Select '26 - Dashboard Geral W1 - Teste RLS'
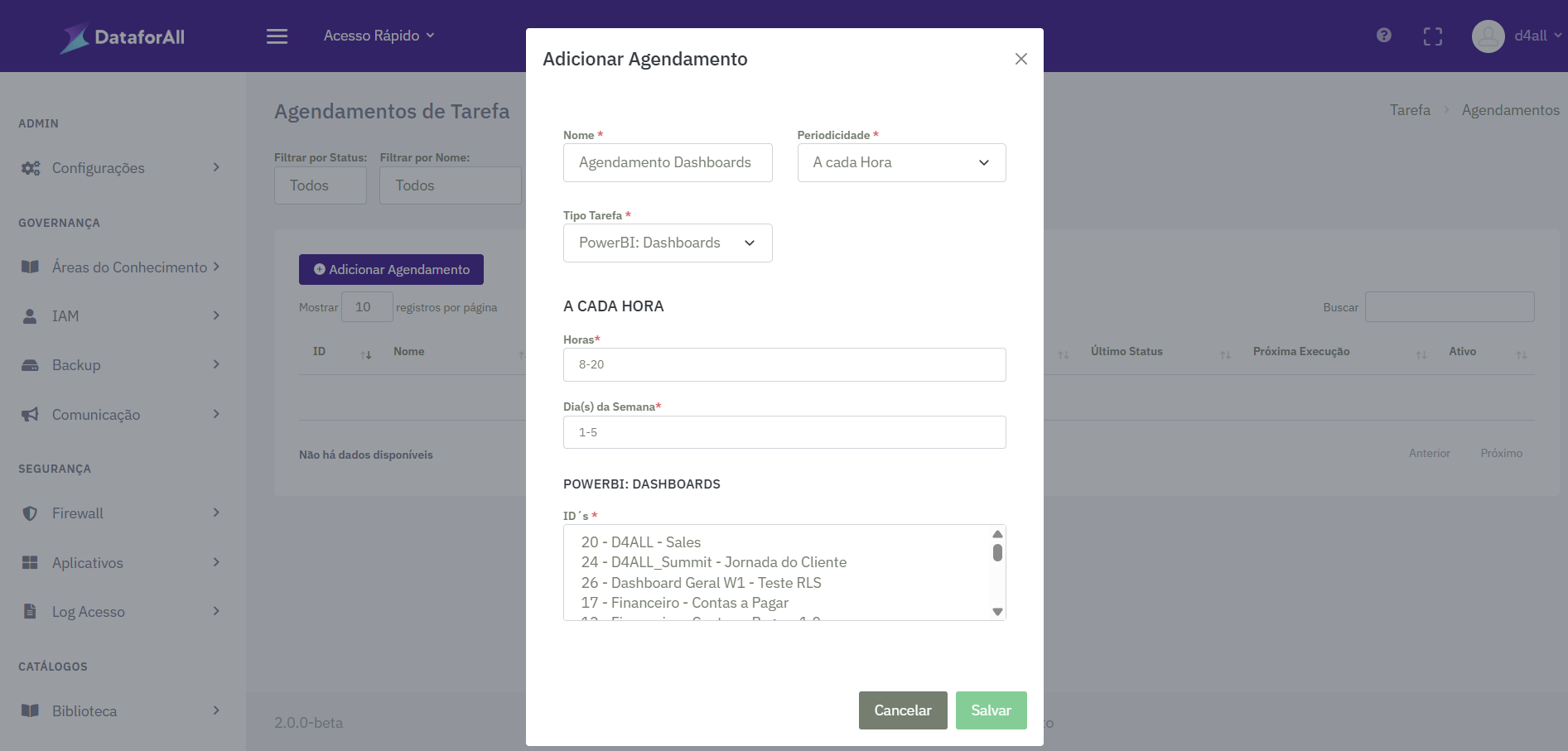This screenshot has height=751, width=1568. (x=701, y=583)
